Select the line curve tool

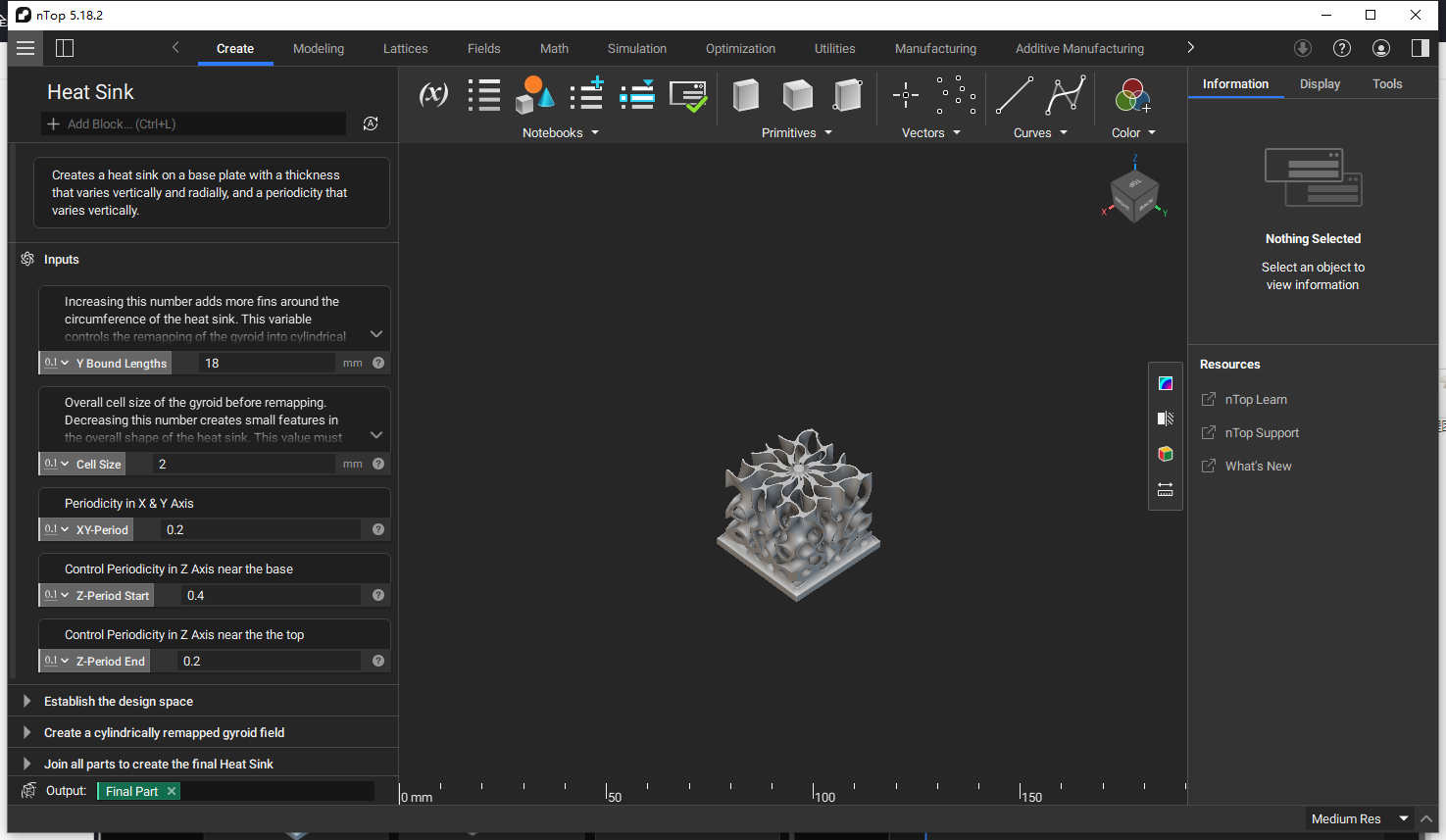point(1014,95)
